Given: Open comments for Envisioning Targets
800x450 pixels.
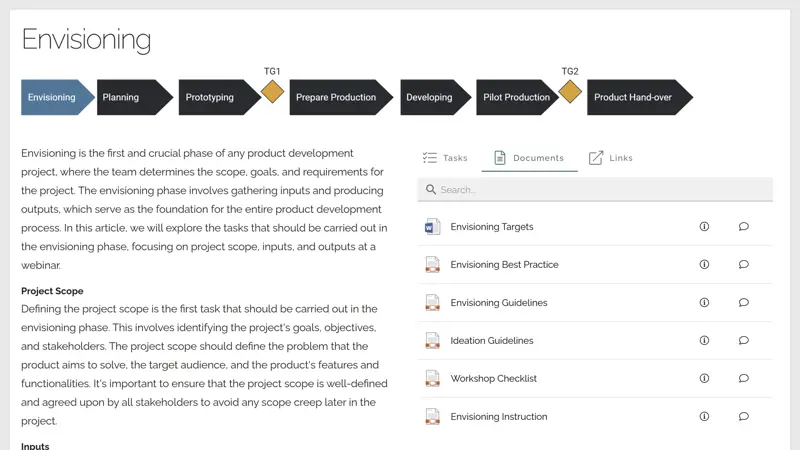Looking at the screenshot, I should coord(743,227).
